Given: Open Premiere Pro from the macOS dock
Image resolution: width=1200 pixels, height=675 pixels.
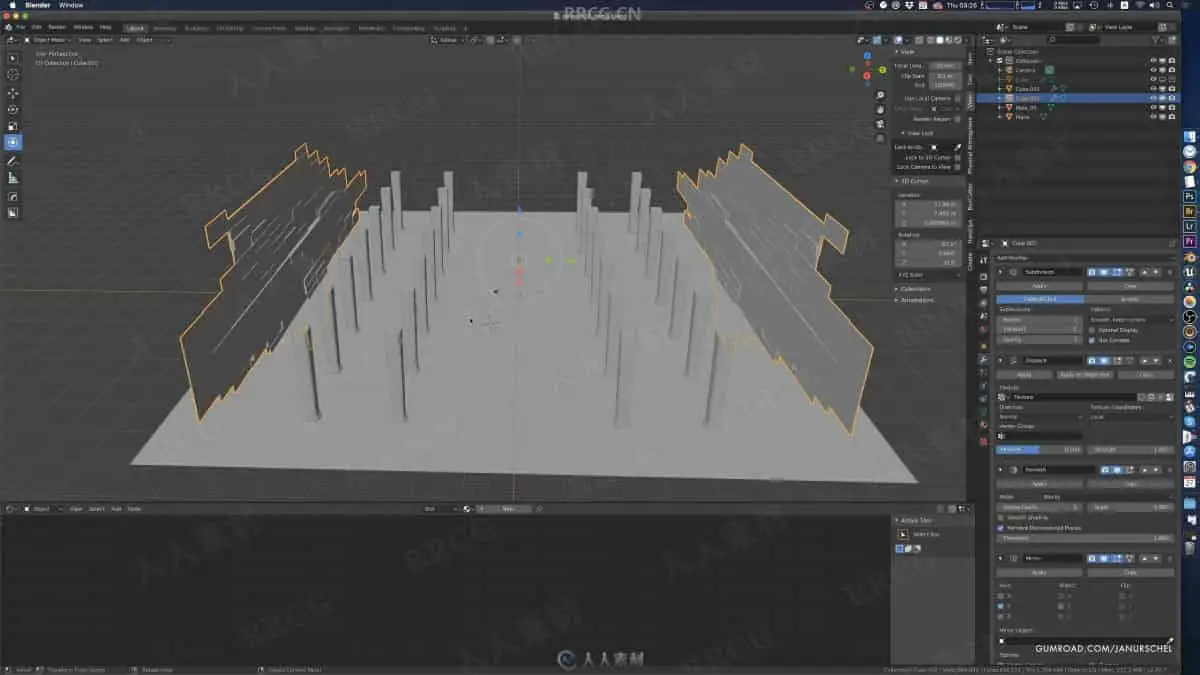Looking at the screenshot, I should pyautogui.click(x=1190, y=241).
